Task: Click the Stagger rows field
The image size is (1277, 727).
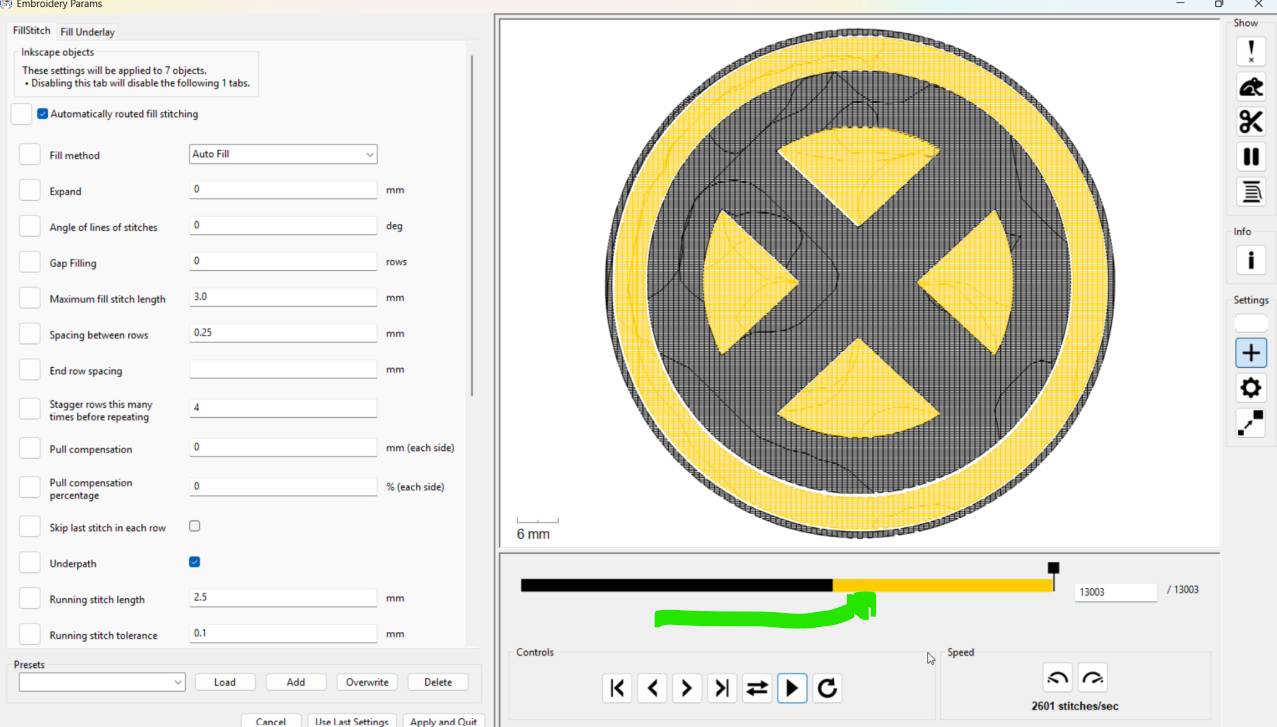Action: point(283,408)
